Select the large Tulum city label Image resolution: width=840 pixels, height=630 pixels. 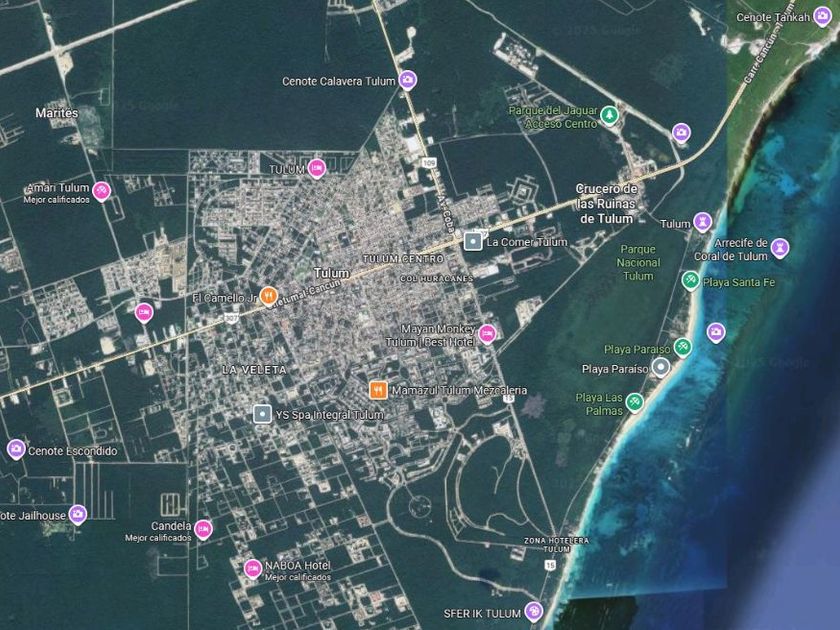coord(332,273)
